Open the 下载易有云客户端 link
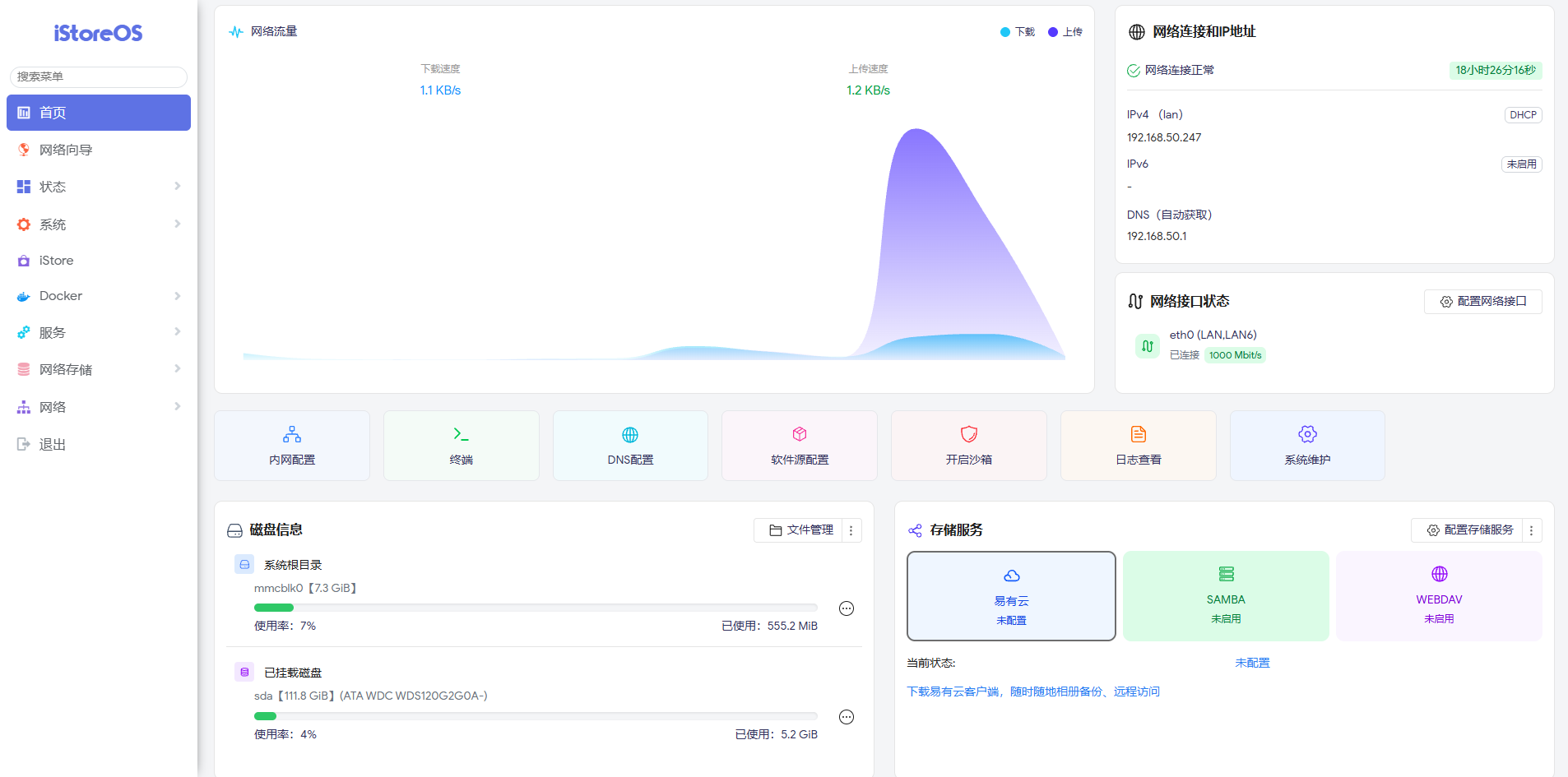This screenshot has height=777, width=1568. pos(1032,691)
